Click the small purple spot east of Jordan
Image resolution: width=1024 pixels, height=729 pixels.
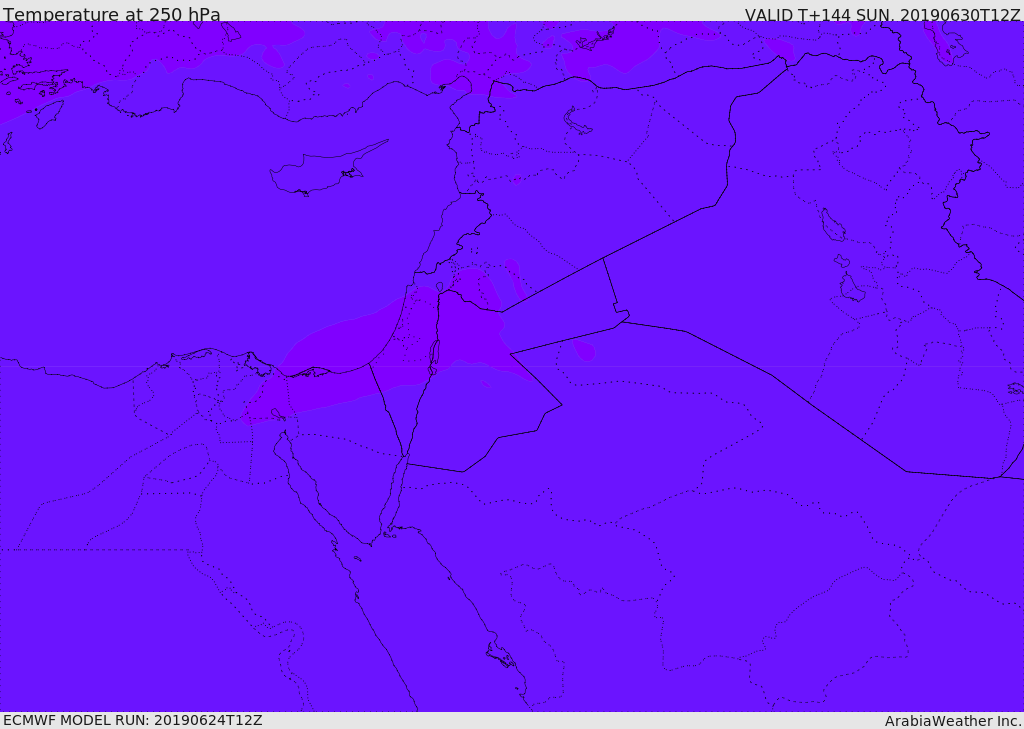(x=583, y=351)
